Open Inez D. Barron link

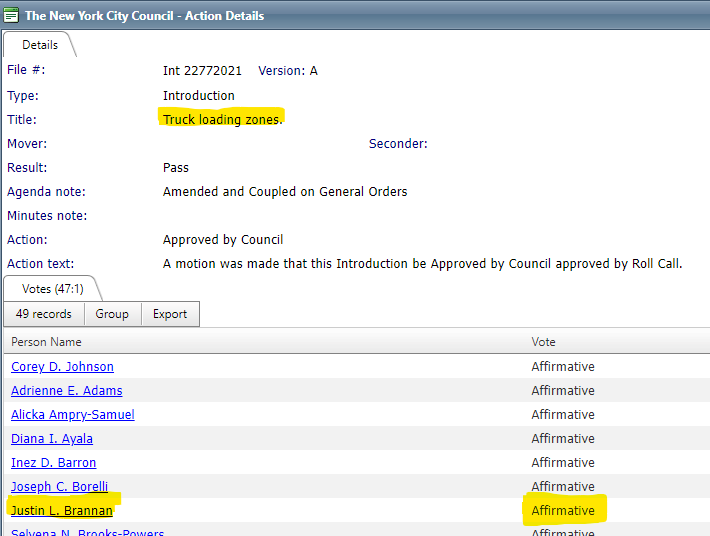coord(53,463)
